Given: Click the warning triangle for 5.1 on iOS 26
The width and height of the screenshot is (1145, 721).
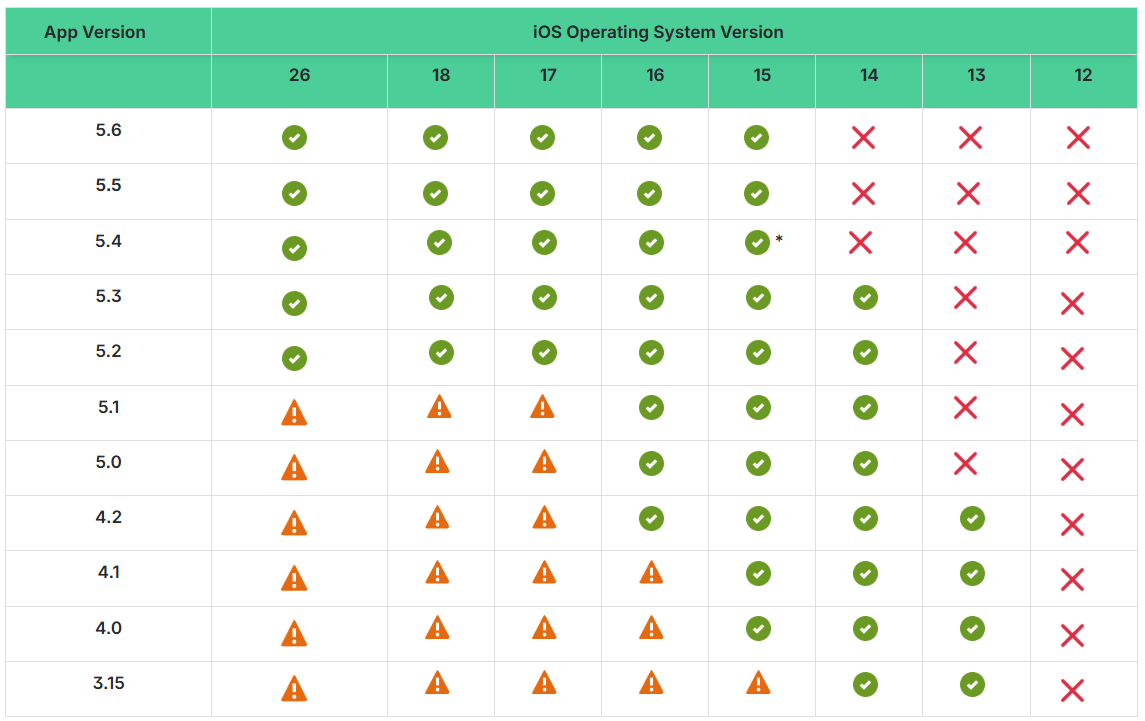Looking at the screenshot, I should tap(294, 413).
